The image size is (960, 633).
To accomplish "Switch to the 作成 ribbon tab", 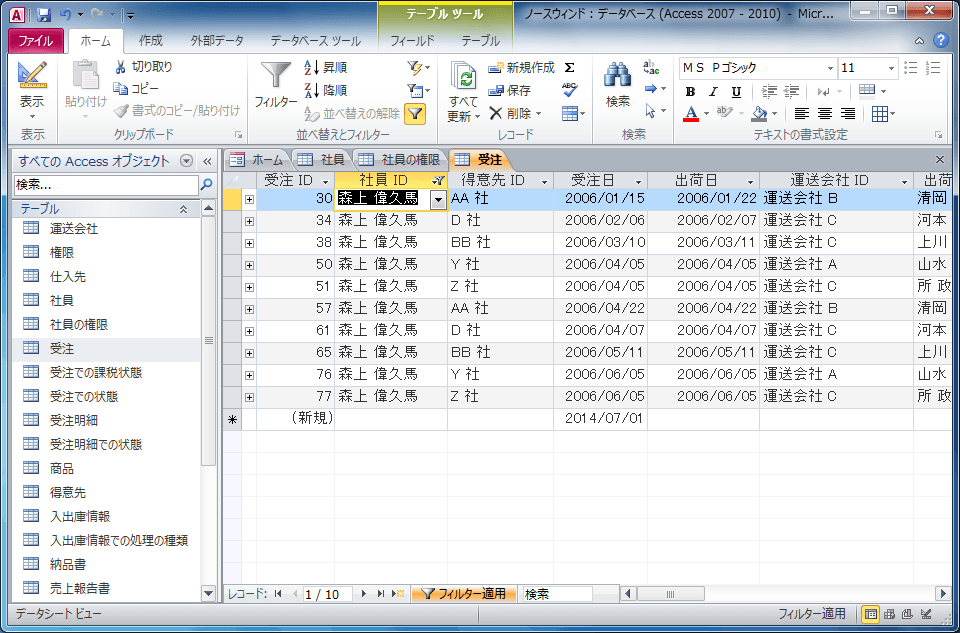I will [x=151, y=40].
